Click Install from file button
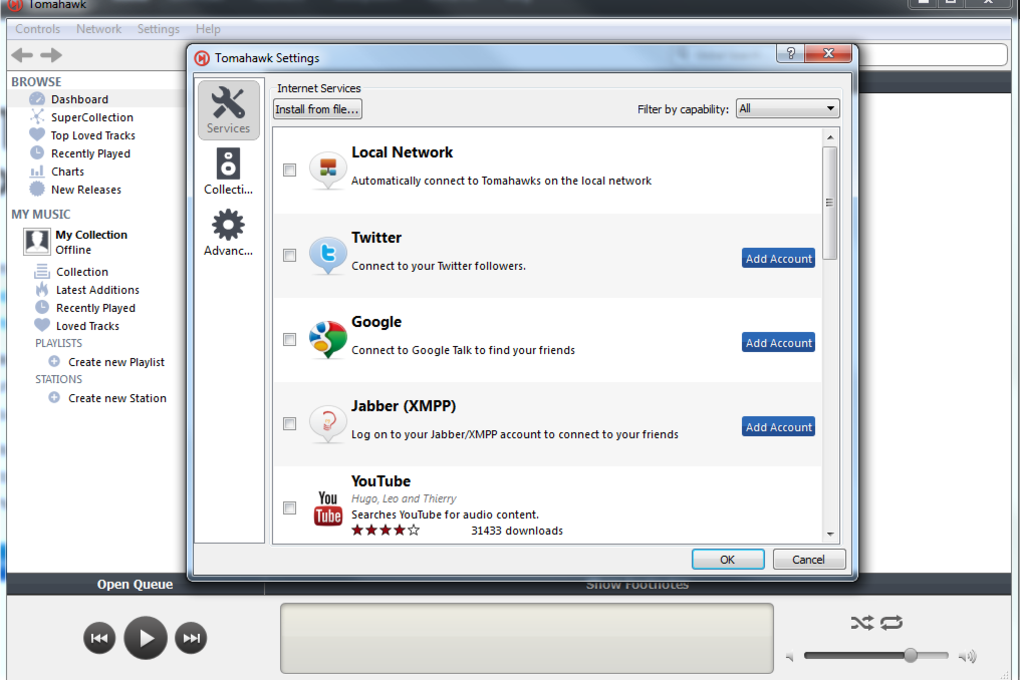This screenshot has height=680, width=1020. (317, 109)
